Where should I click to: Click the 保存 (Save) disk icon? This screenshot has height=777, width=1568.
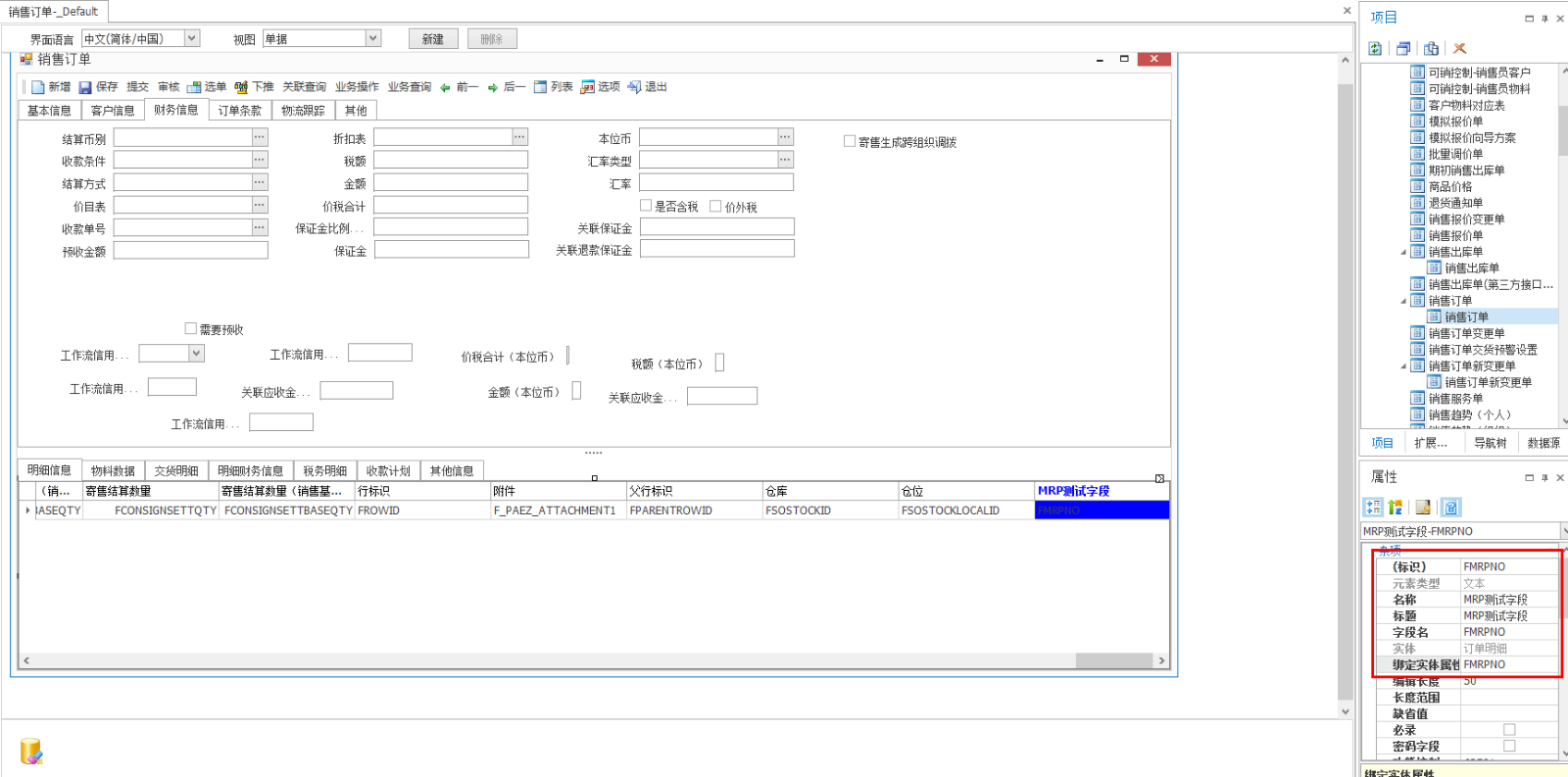pyautogui.click(x=85, y=87)
